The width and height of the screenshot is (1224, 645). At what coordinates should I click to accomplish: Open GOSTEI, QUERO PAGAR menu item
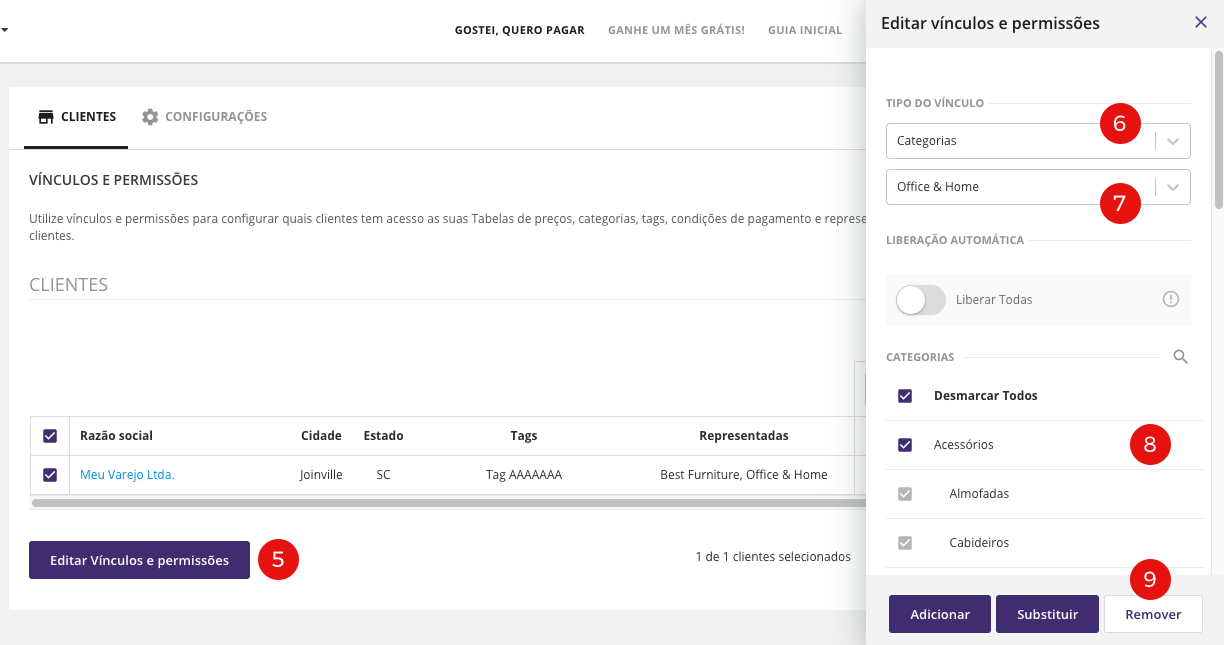[x=519, y=30]
